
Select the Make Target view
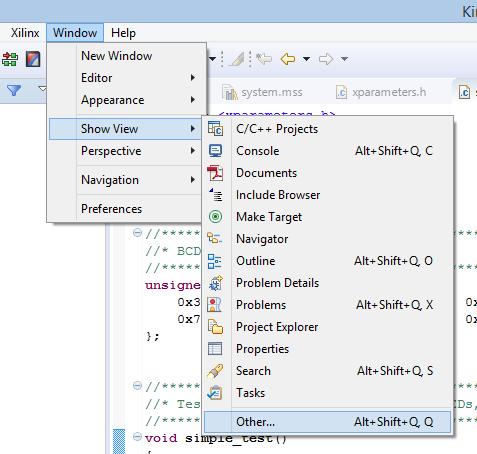click(x=327, y=217)
